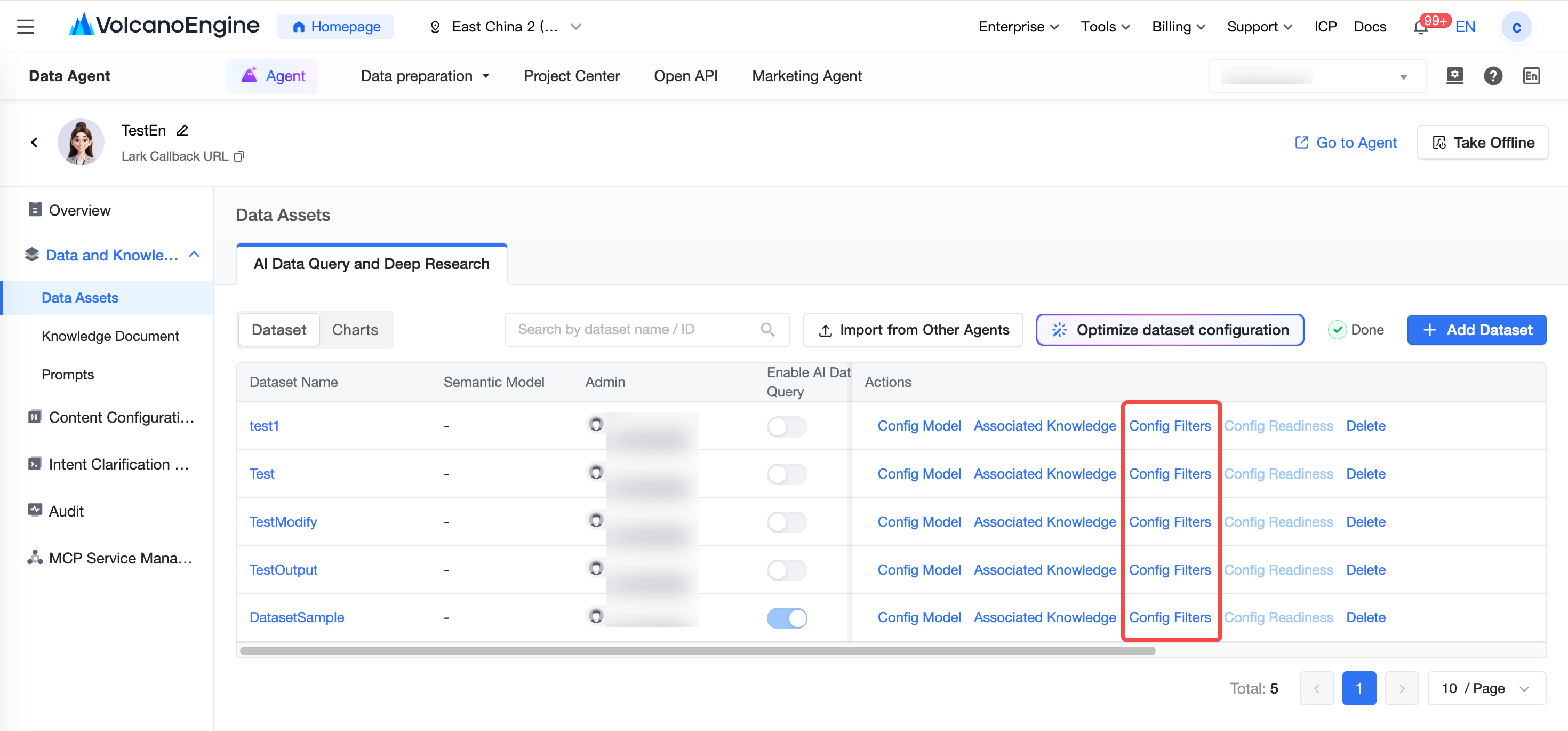Click the horizontal table scrollbar
The image size is (1568, 731).
coord(698,650)
